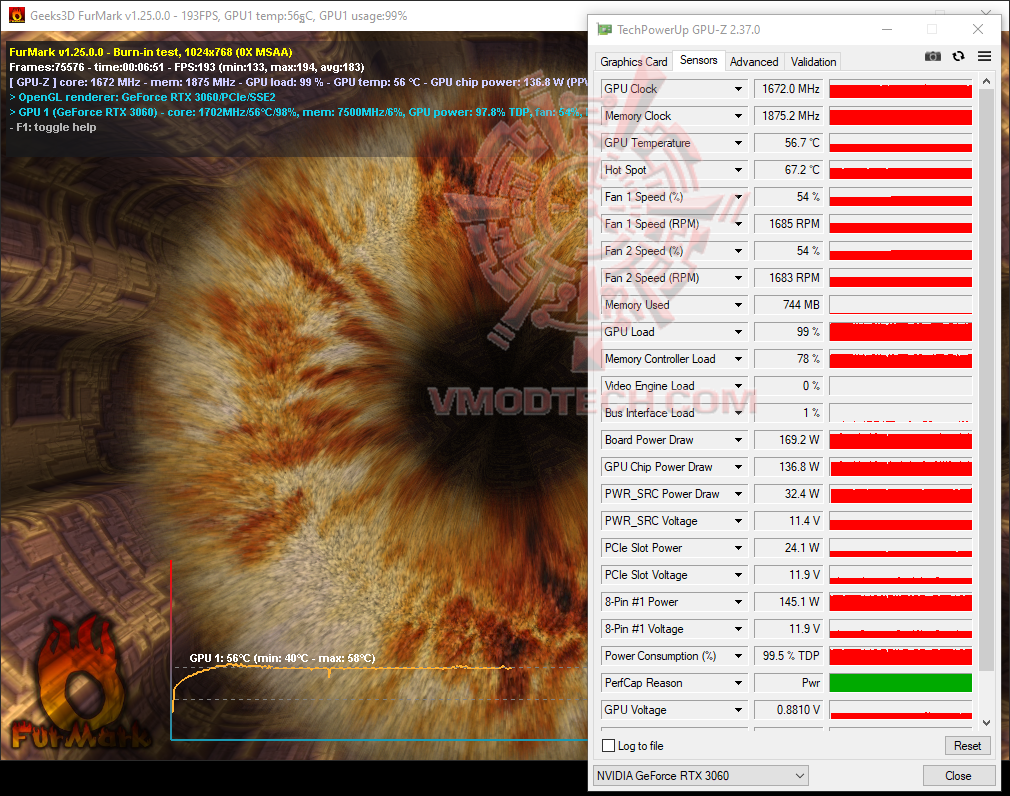Click the green PerfCap Reason bar
Viewport: 1010px width, 796px height.
900,683
